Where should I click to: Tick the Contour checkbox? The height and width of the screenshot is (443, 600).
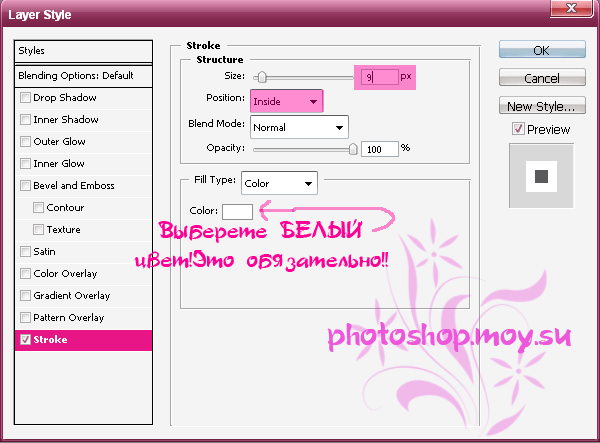(38, 208)
